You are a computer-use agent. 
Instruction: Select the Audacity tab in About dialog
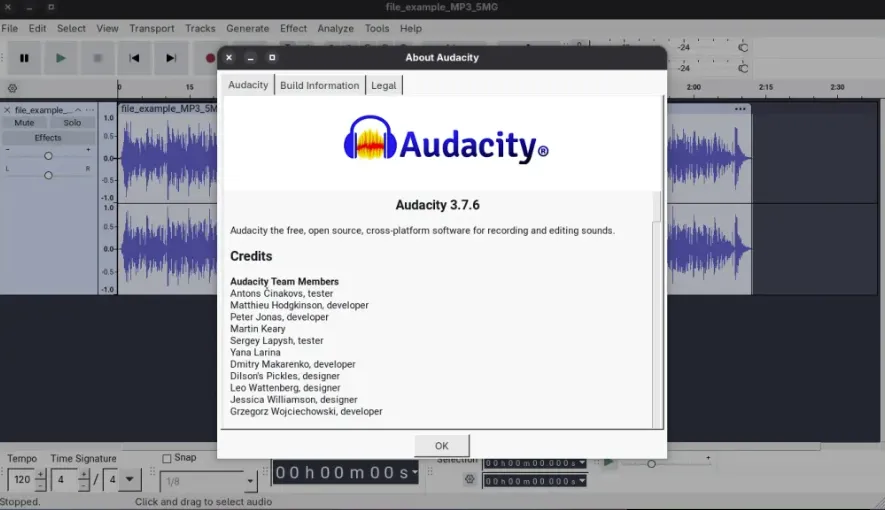point(248,85)
